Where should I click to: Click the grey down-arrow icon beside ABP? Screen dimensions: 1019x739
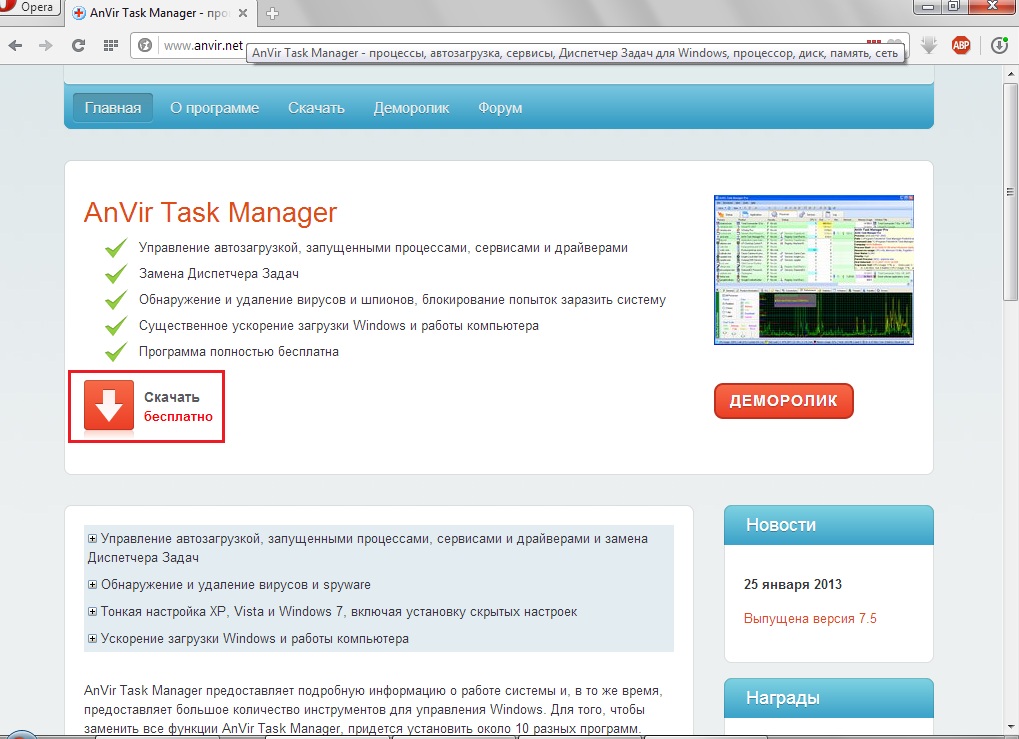929,45
